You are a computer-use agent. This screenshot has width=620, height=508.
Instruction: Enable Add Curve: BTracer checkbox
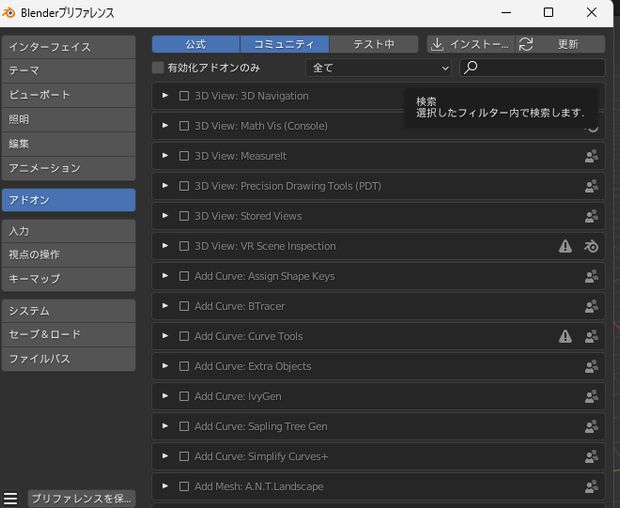[x=184, y=306]
